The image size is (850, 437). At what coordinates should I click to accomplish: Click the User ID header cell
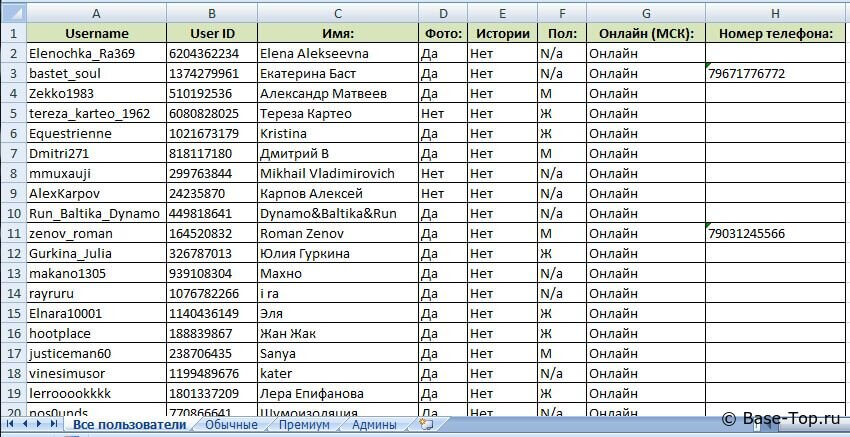click(x=211, y=33)
